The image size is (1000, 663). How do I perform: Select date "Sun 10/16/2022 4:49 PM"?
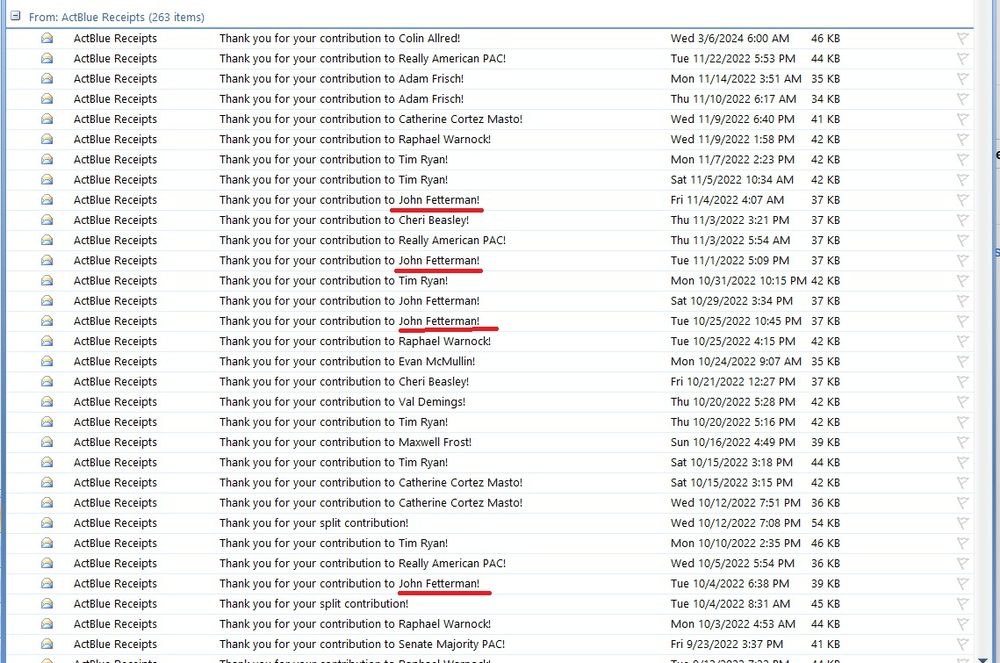point(733,442)
